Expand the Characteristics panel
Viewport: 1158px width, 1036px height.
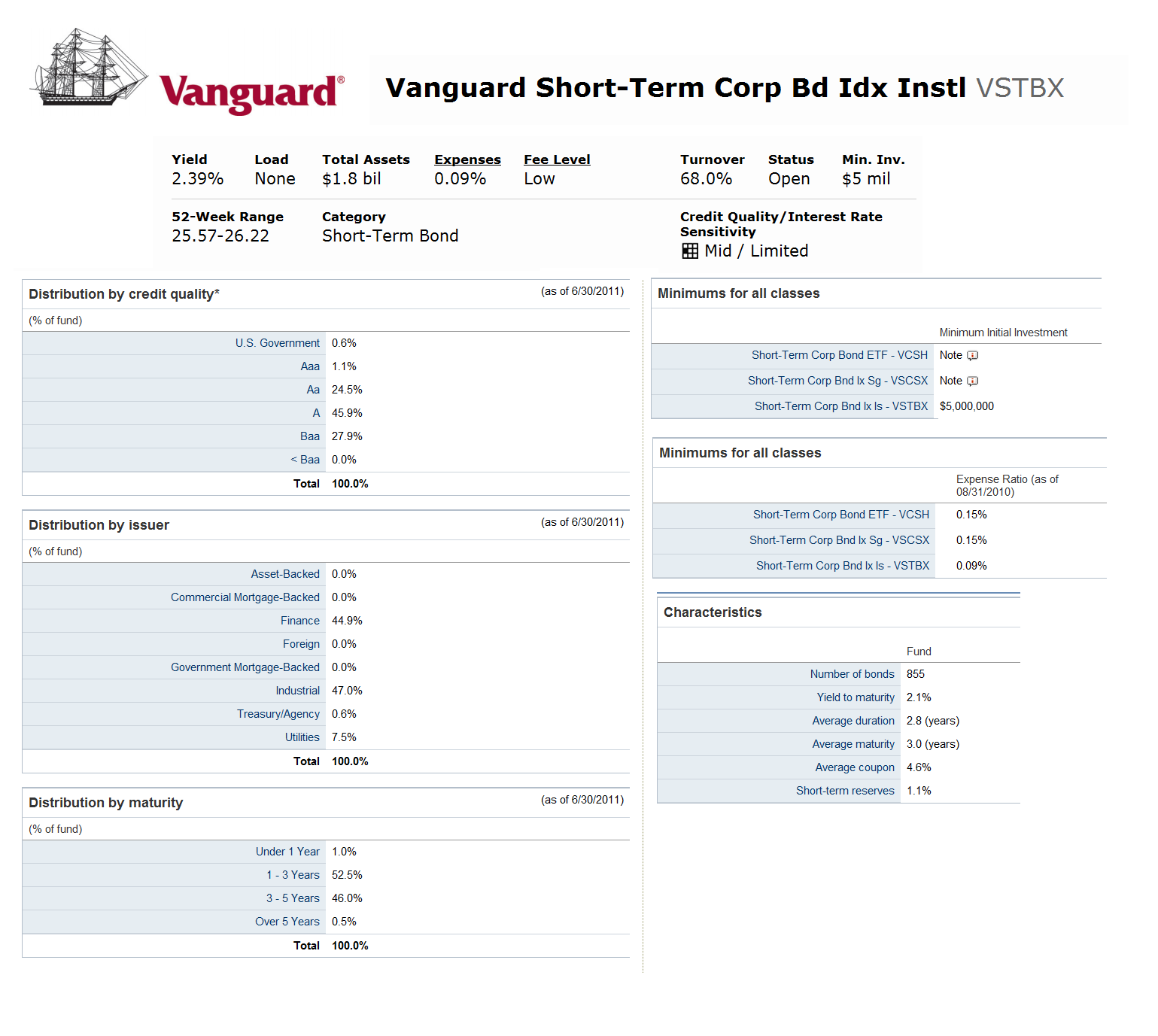point(712,612)
